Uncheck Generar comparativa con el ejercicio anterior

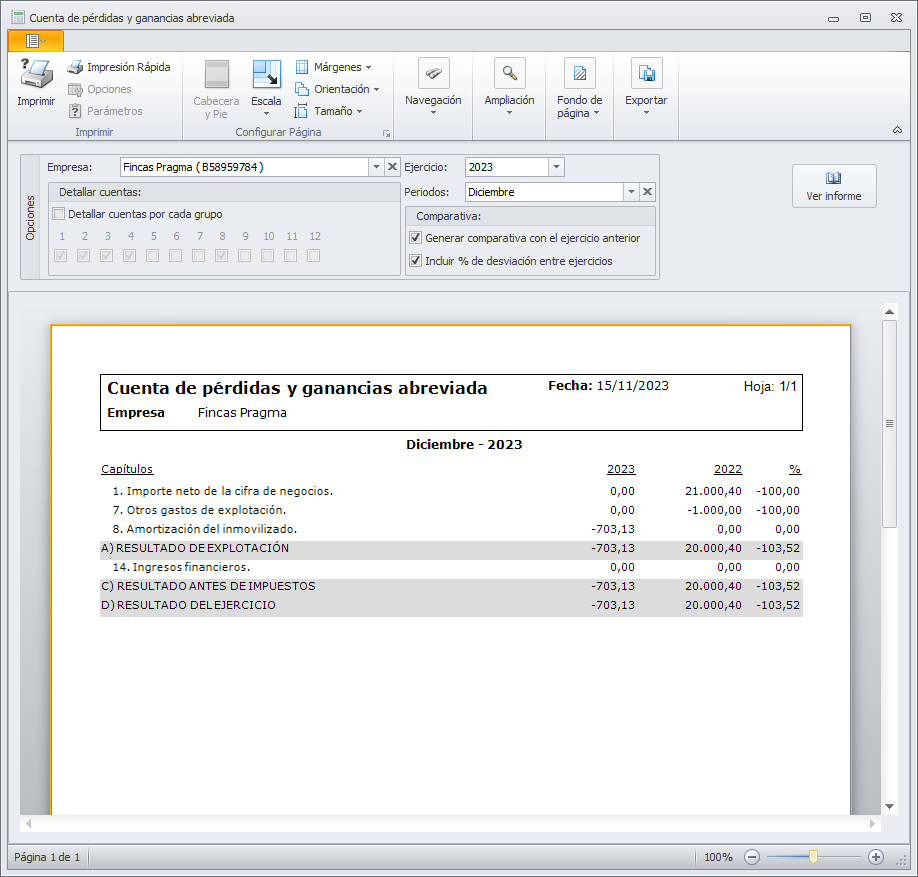[x=415, y=238]
